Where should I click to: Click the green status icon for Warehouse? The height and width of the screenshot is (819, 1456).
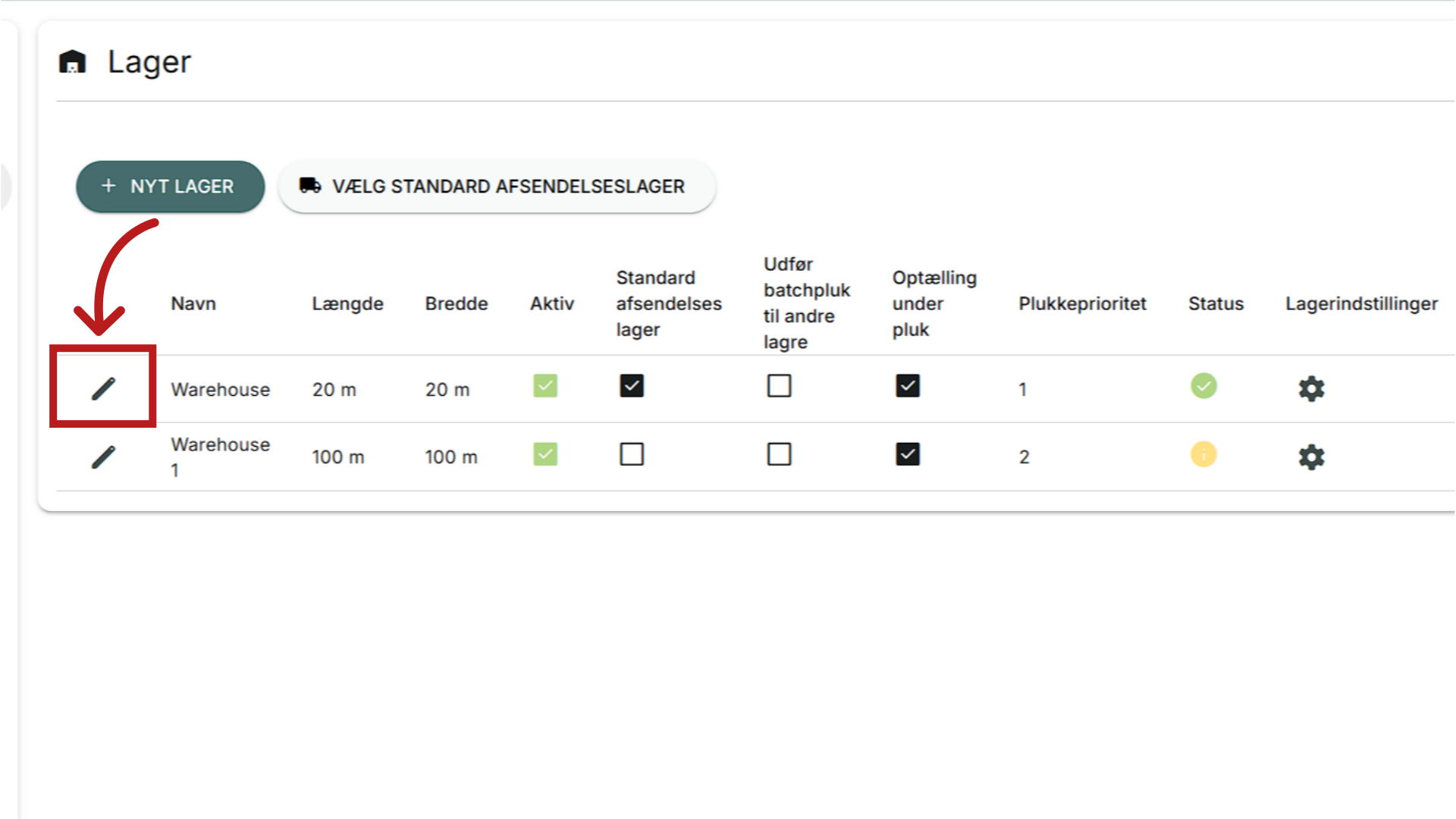1203,386
